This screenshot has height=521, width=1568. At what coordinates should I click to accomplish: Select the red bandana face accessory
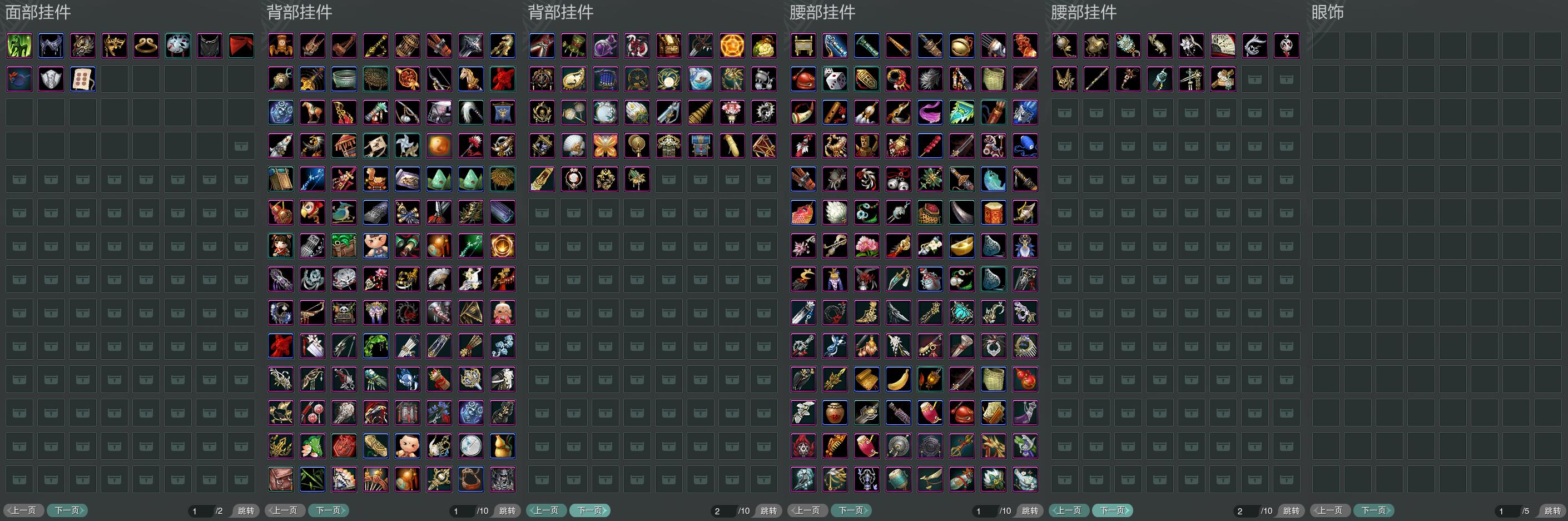coord(242,46)
